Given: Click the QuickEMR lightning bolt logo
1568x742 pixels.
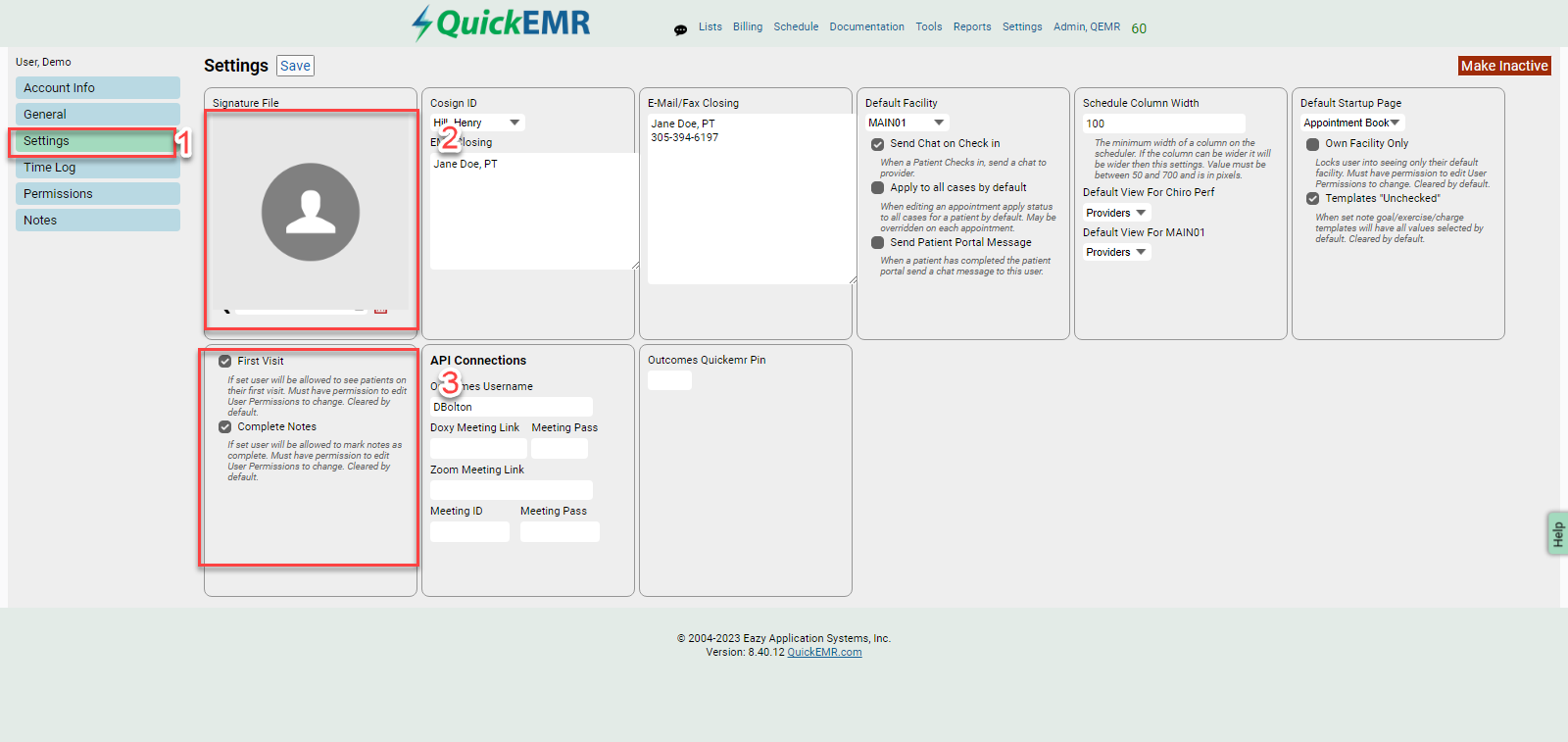Looking at the screenshot, I should click(501, 23).
